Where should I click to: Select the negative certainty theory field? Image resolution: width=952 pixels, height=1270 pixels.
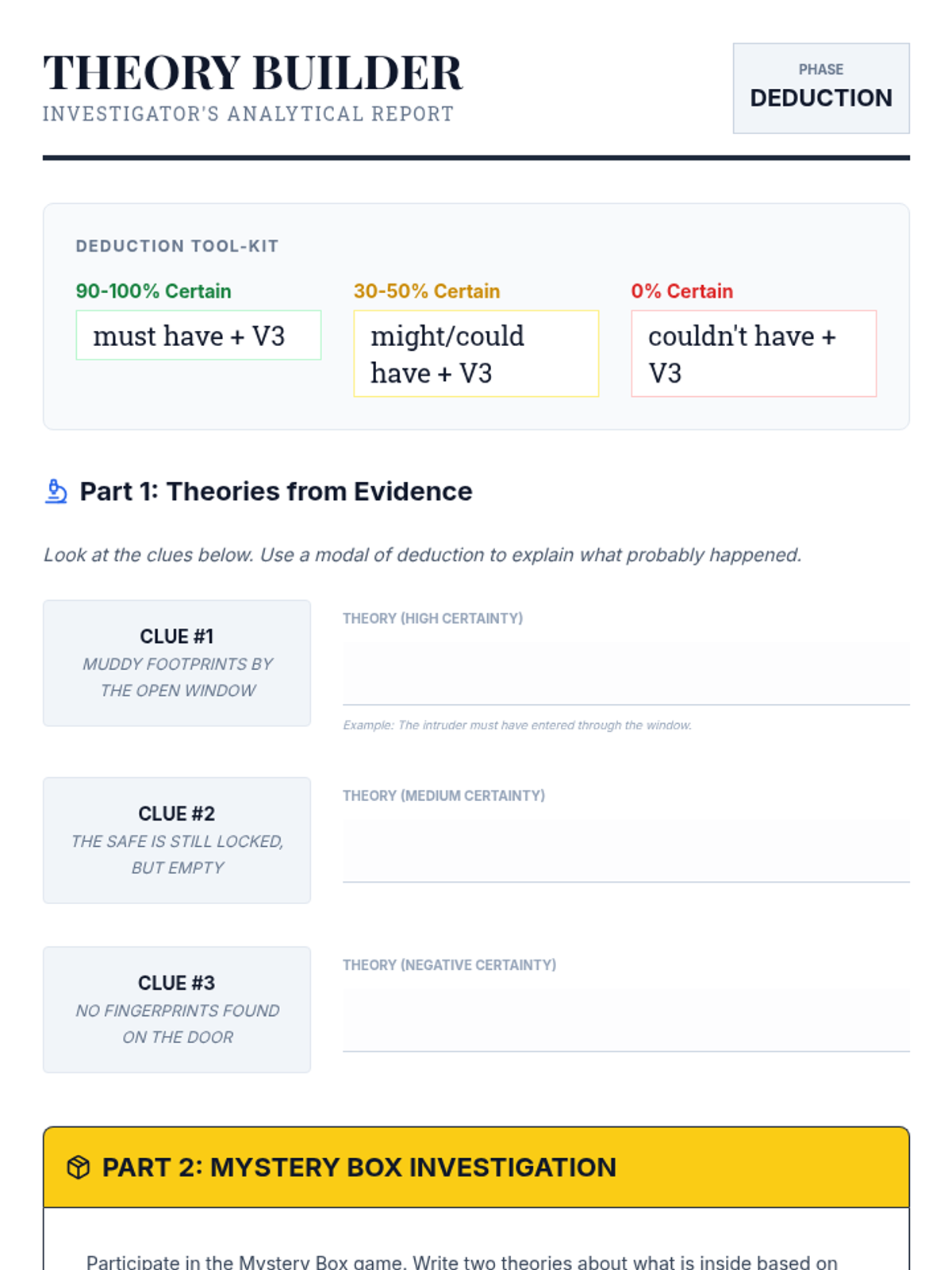625,1019
